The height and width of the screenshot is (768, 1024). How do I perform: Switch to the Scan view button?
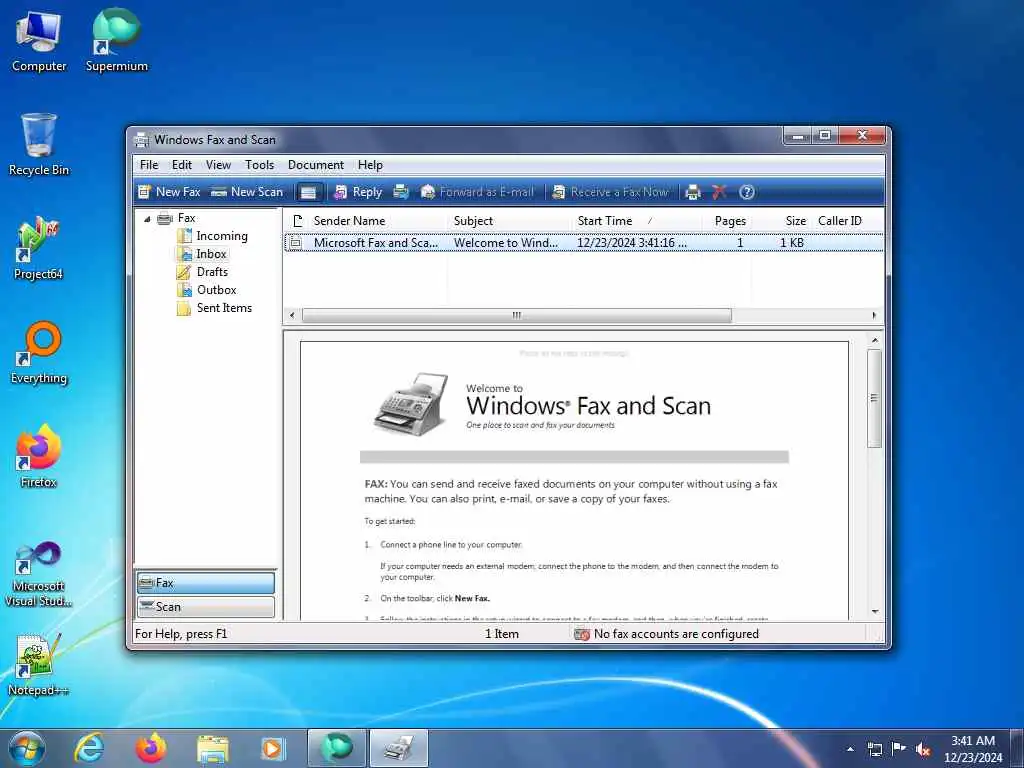tap(206, 607)
